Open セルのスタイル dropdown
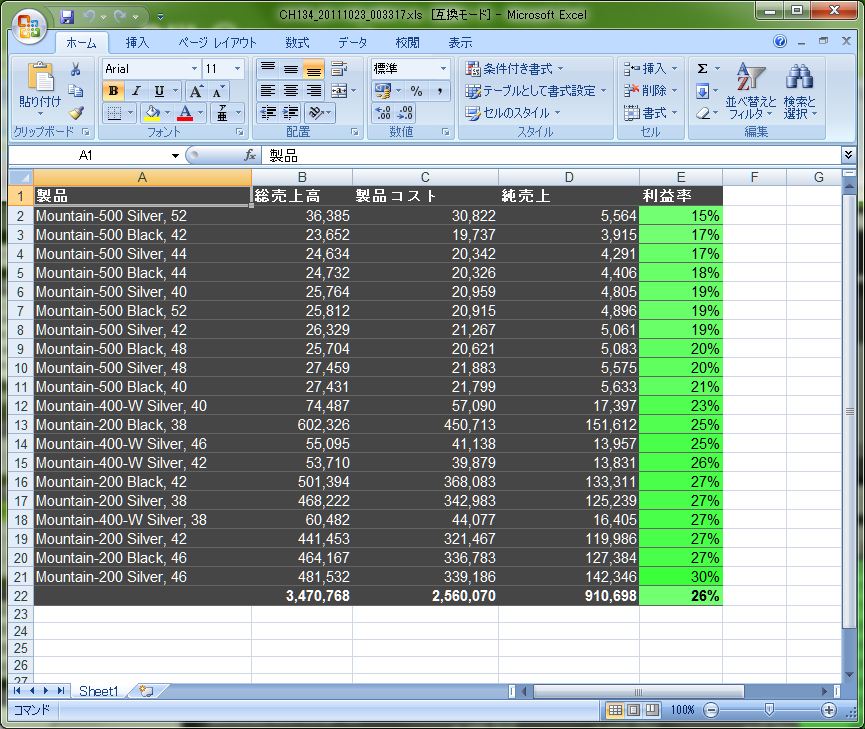This screenshot has width=865, height=729. pyautogui.click(x=512, y=113)
